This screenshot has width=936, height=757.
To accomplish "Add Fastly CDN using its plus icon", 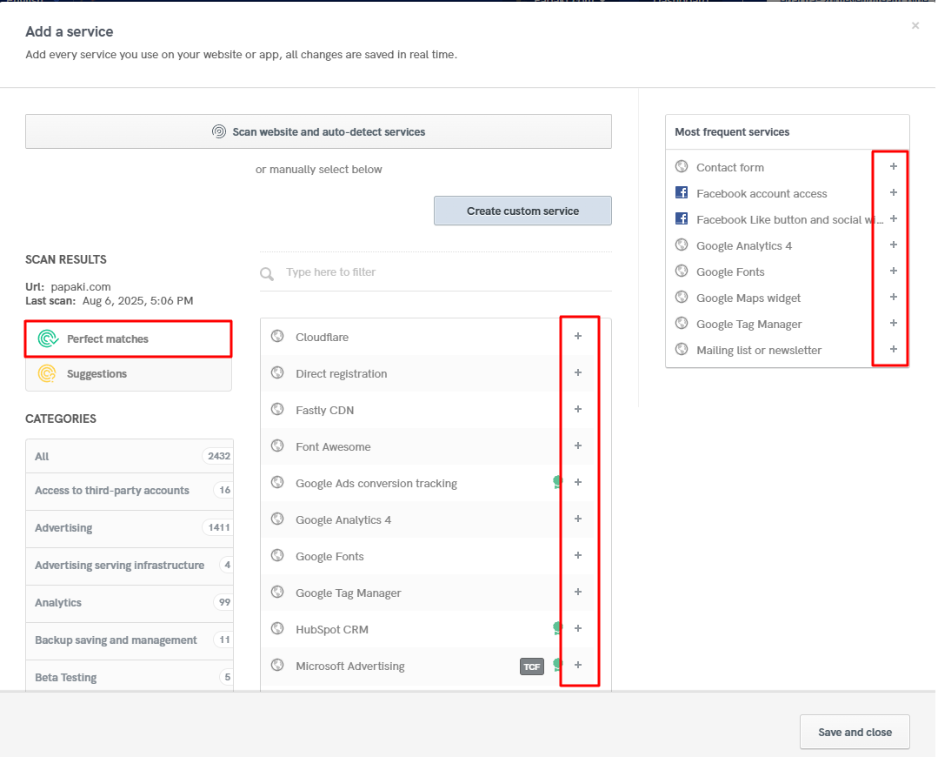I will [578, 409].
